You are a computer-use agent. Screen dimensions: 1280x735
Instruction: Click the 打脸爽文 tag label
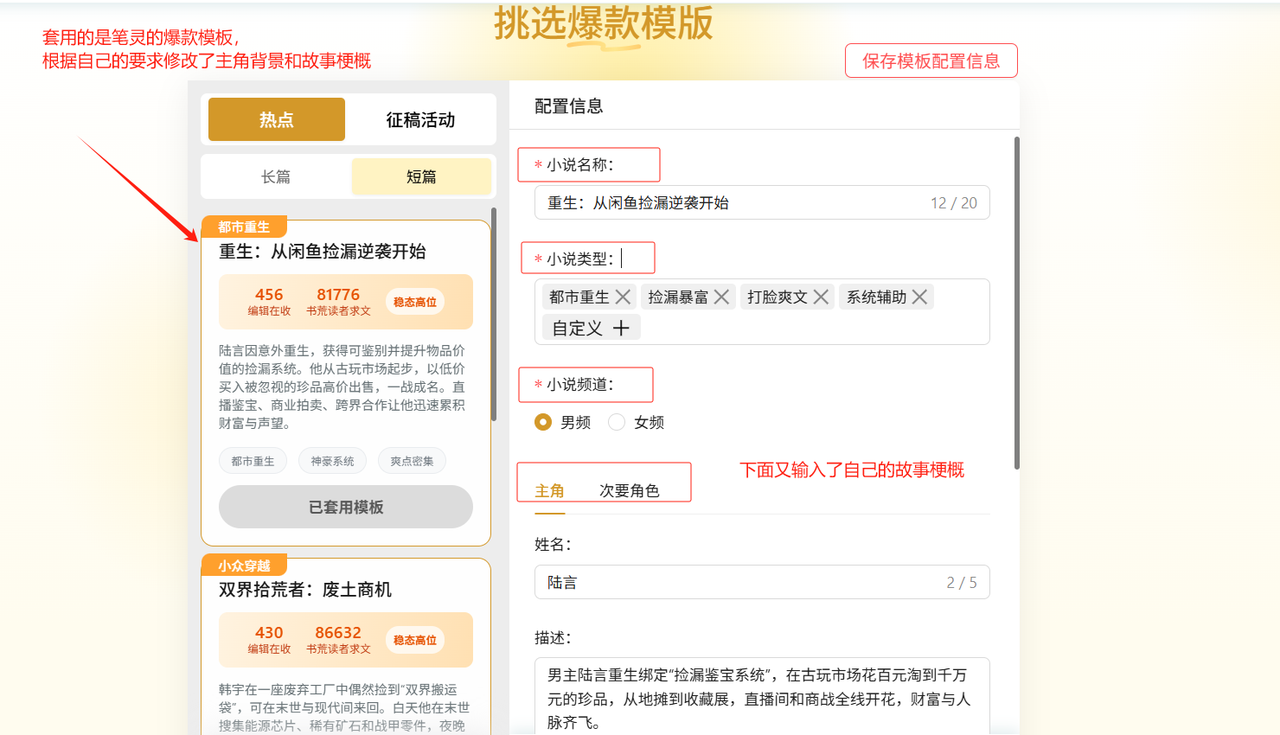(777, 297)
